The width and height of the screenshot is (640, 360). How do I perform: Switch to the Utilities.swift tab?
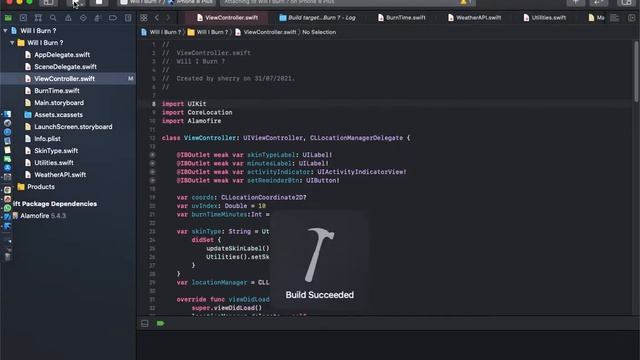pos(544,18)
